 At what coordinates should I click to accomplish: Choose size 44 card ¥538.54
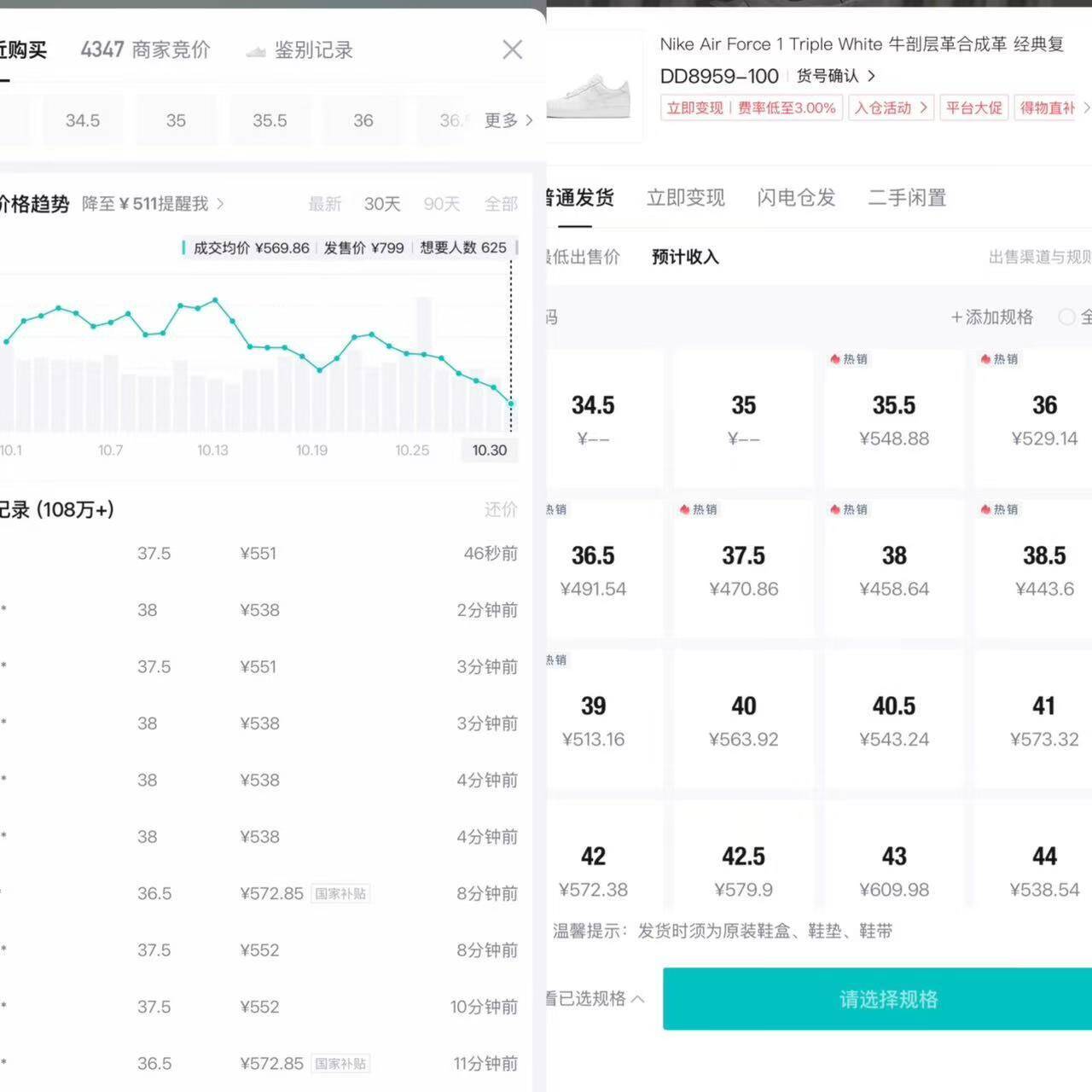tap(1034, 857)
